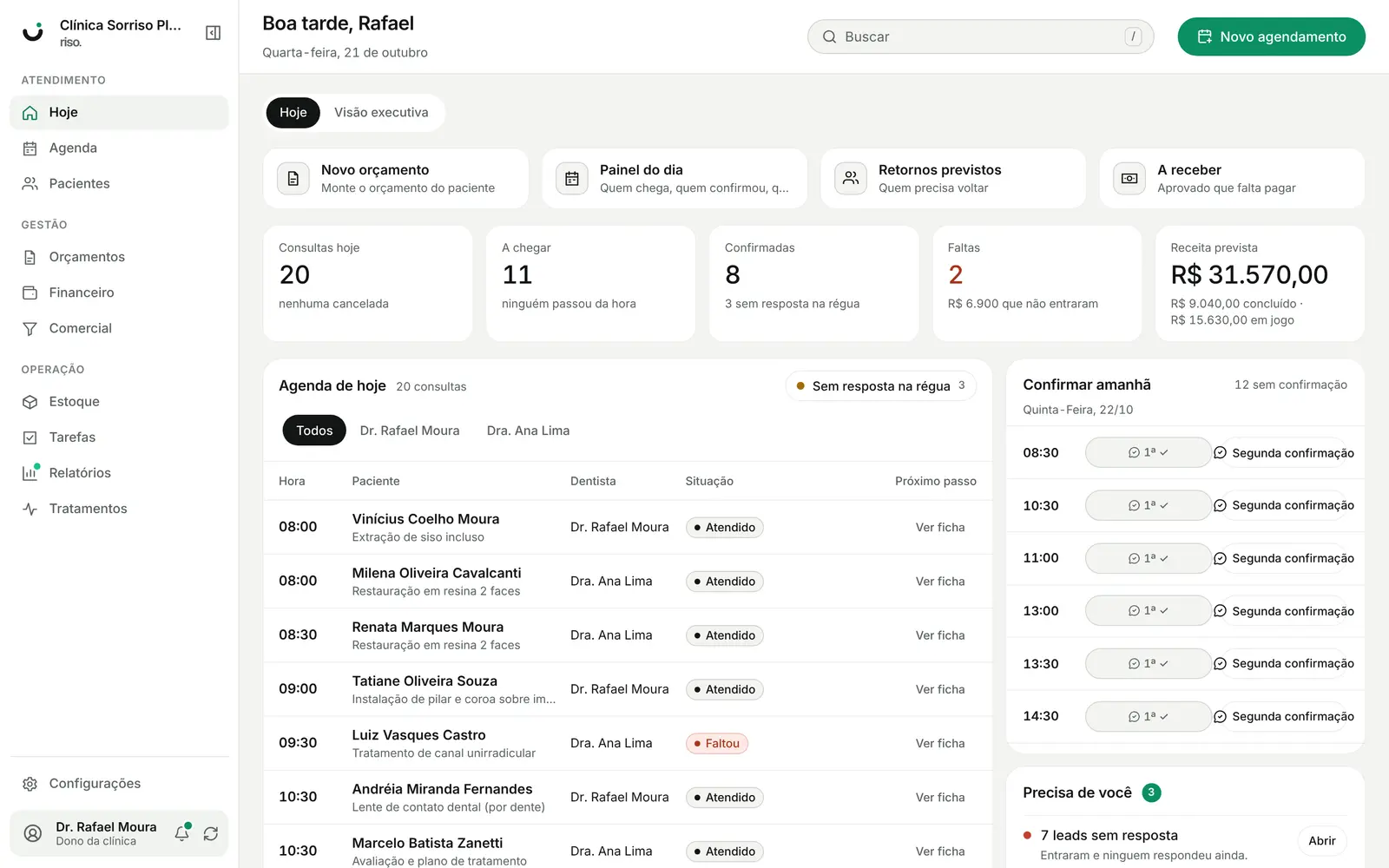
Task: Click the notifications bell icon
Action: click(182, 833)
